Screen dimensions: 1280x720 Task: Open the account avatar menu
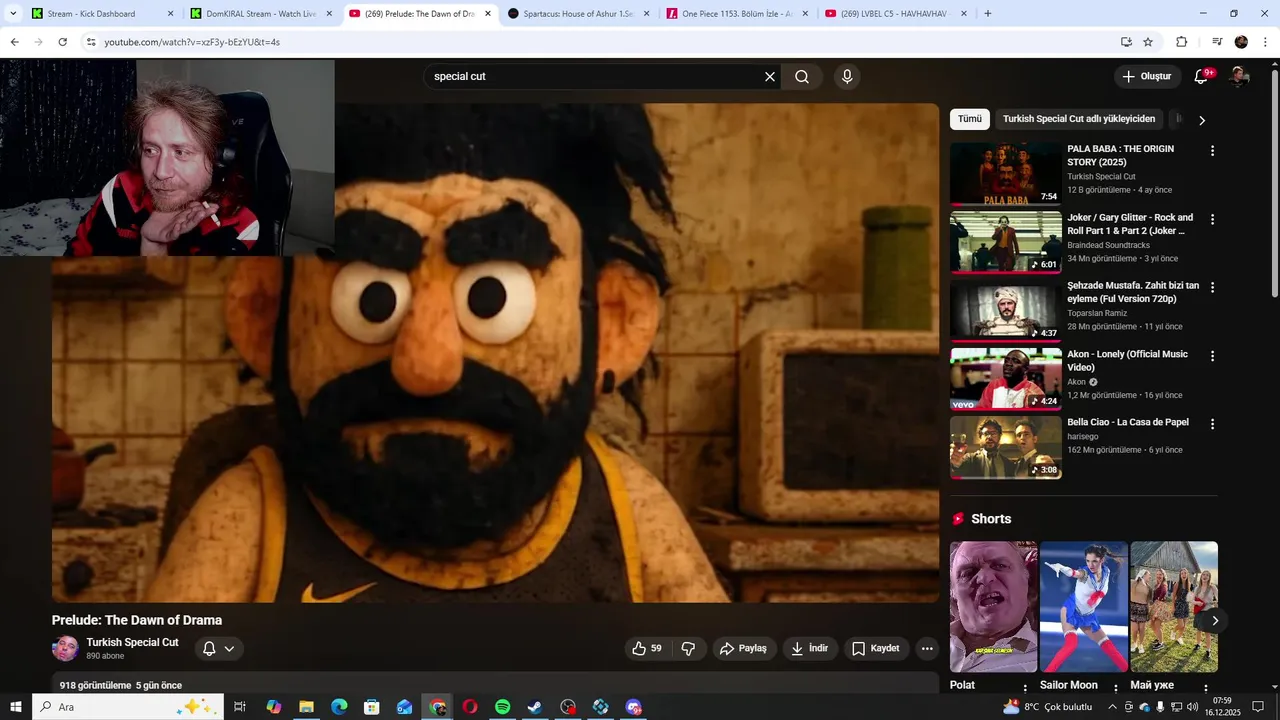point(1239,77)
